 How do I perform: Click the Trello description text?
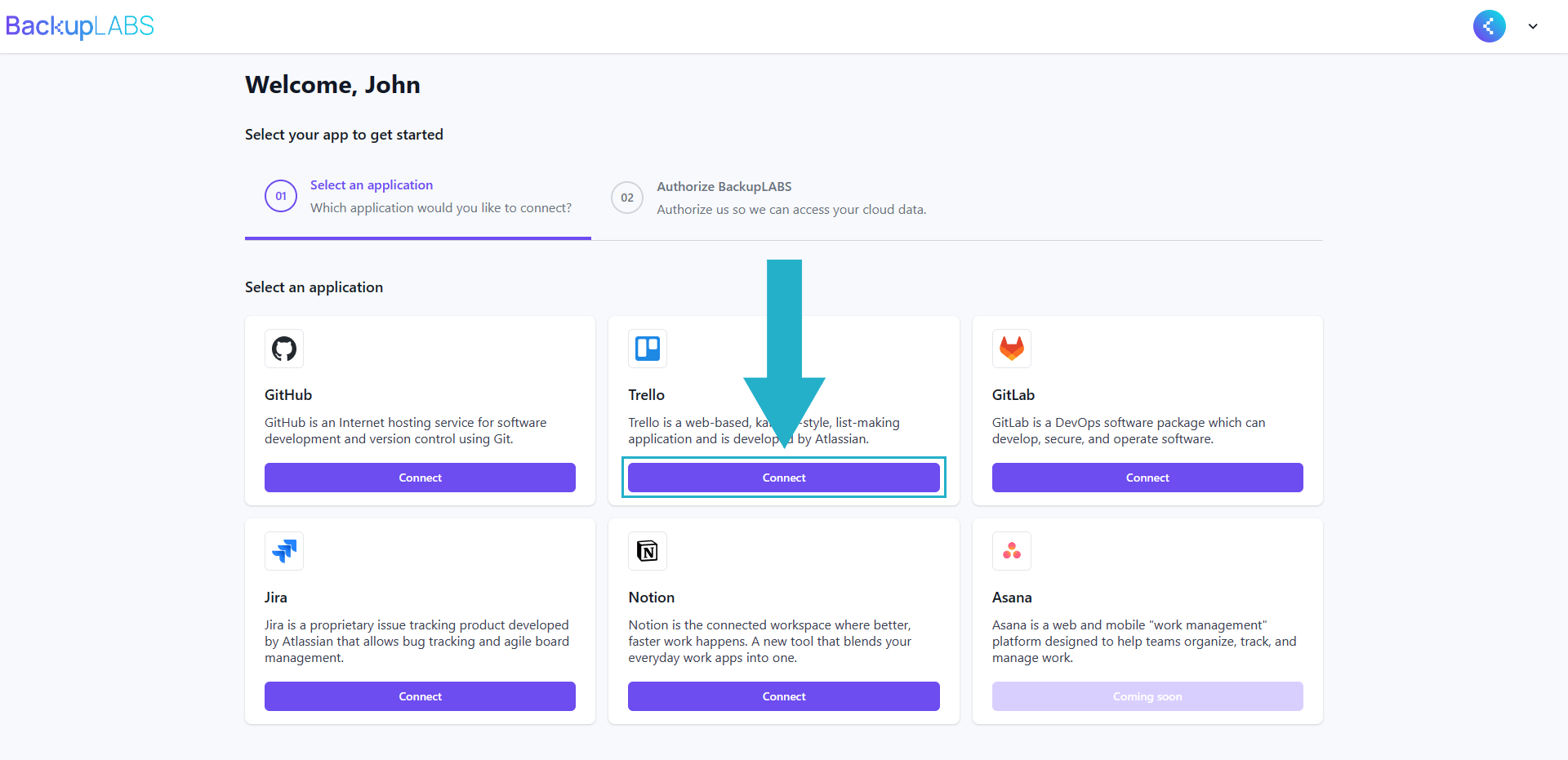764,431
